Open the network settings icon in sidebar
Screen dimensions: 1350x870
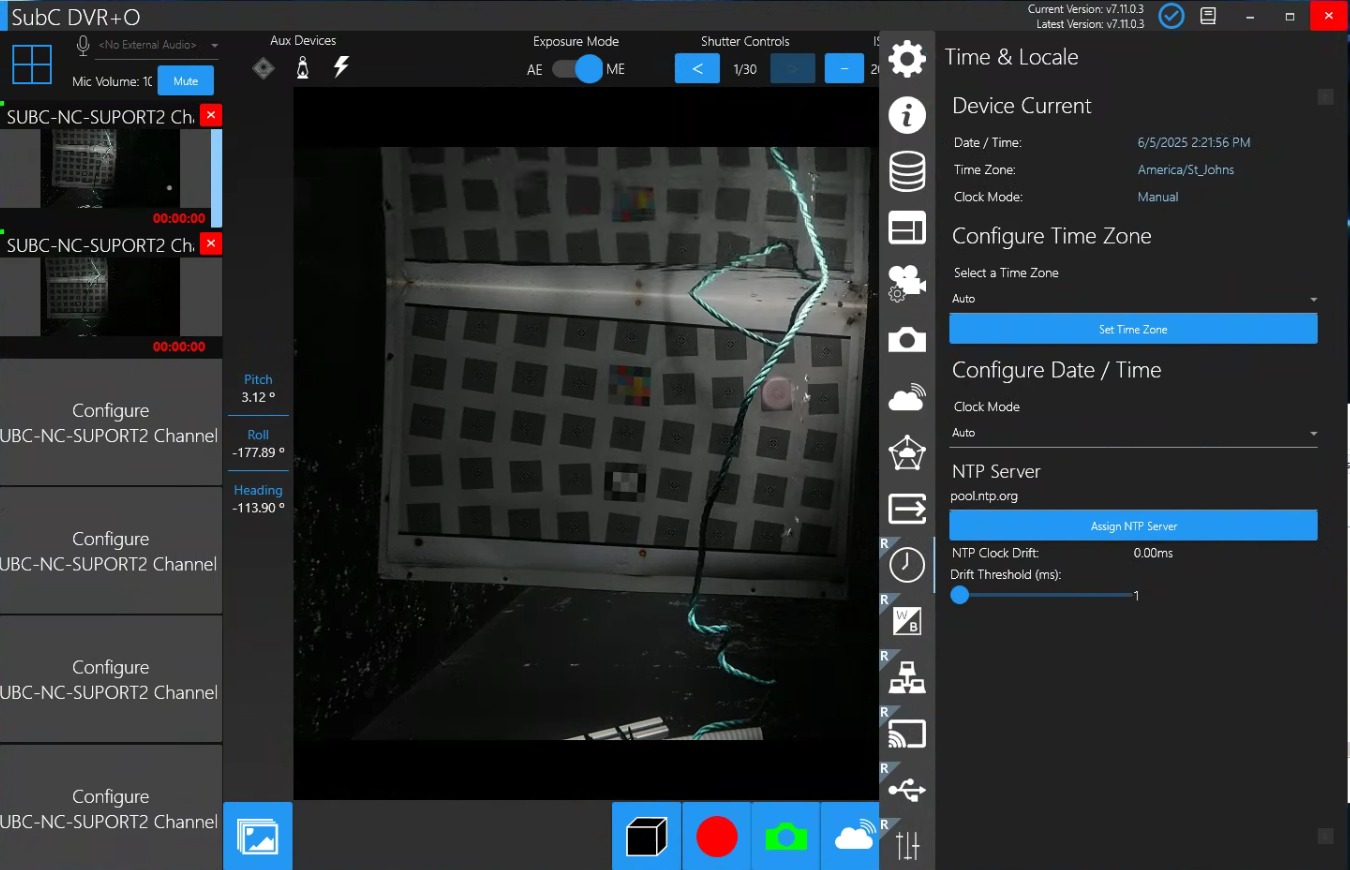906,679
